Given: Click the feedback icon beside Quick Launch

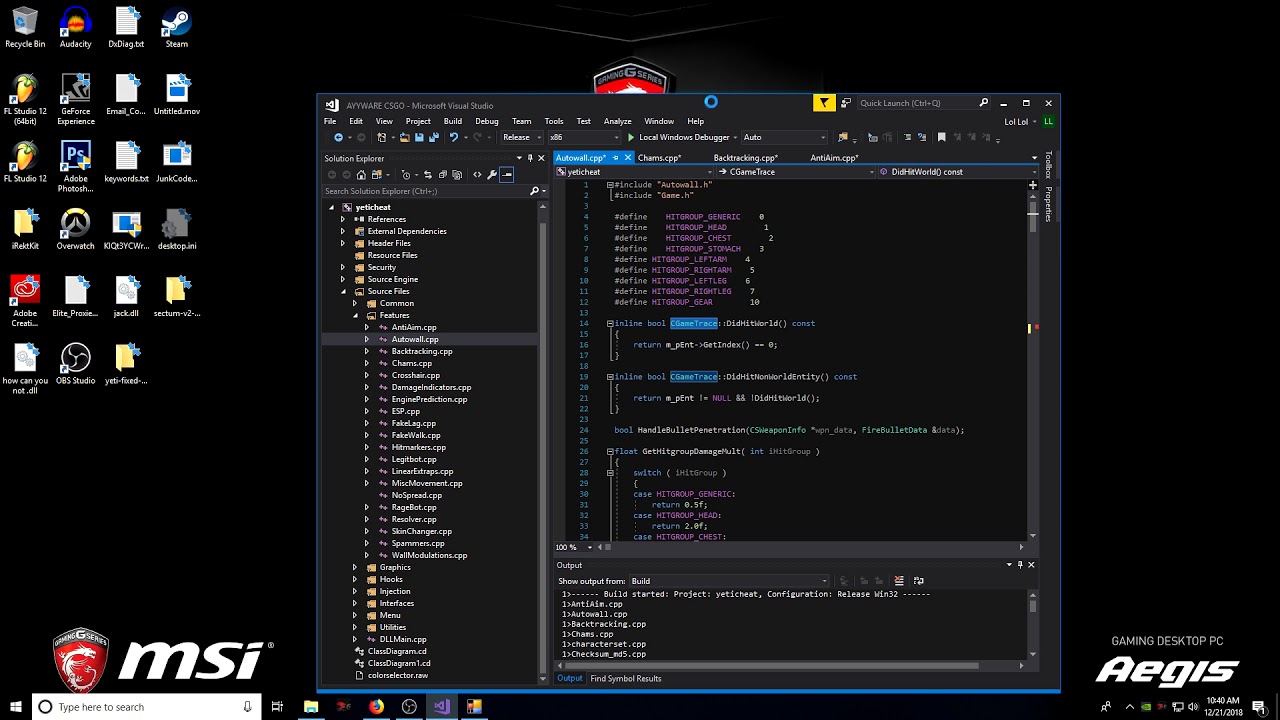Looking at the screenshot, I should coord(846,102).
